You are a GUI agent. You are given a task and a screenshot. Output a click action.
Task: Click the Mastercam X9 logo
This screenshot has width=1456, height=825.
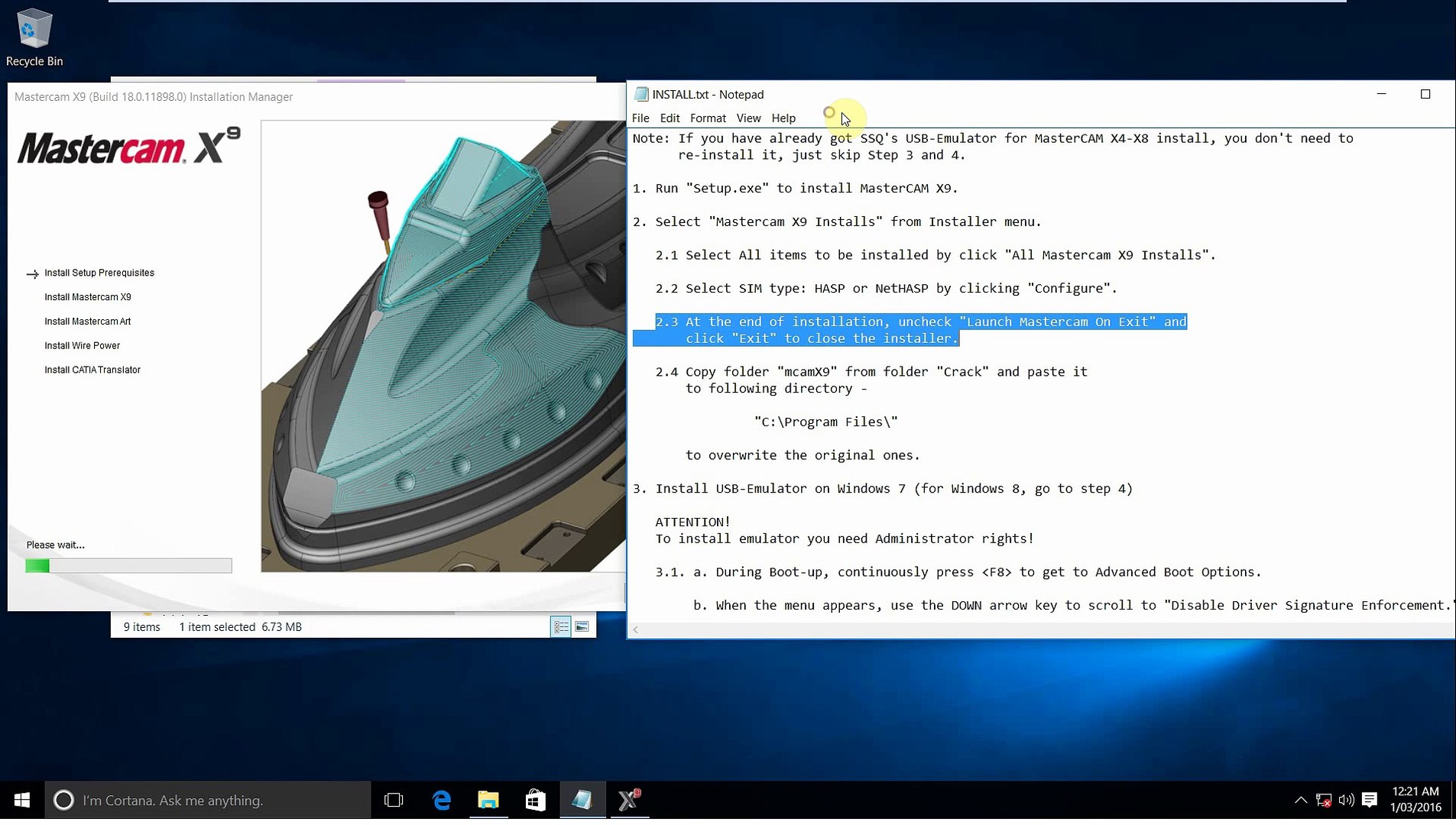point(128,145)
